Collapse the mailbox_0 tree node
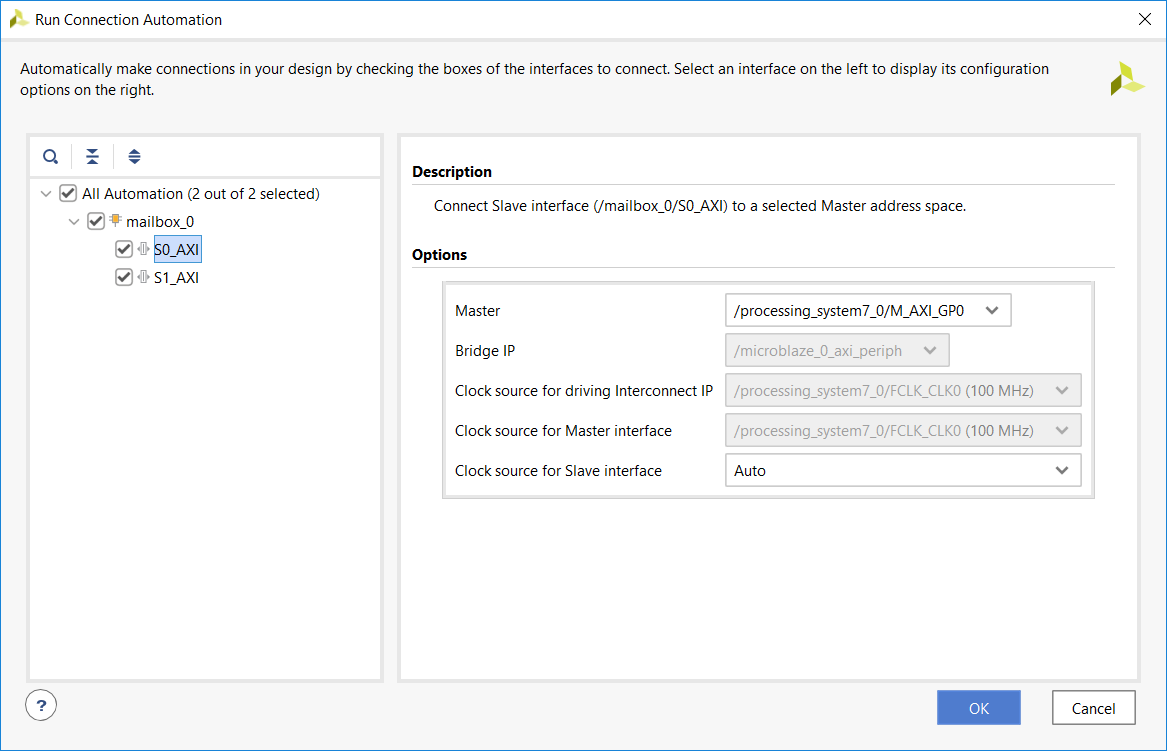The width and height of the screenshot is (1167, 751). coord(74,222)
